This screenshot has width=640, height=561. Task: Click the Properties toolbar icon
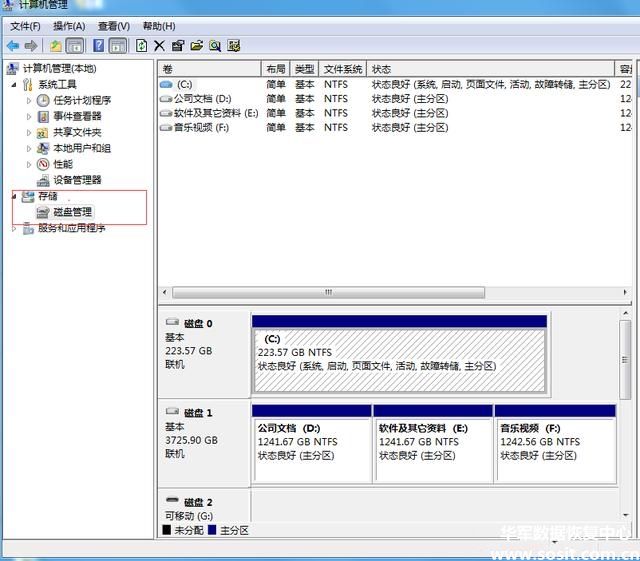click(178, 46)
